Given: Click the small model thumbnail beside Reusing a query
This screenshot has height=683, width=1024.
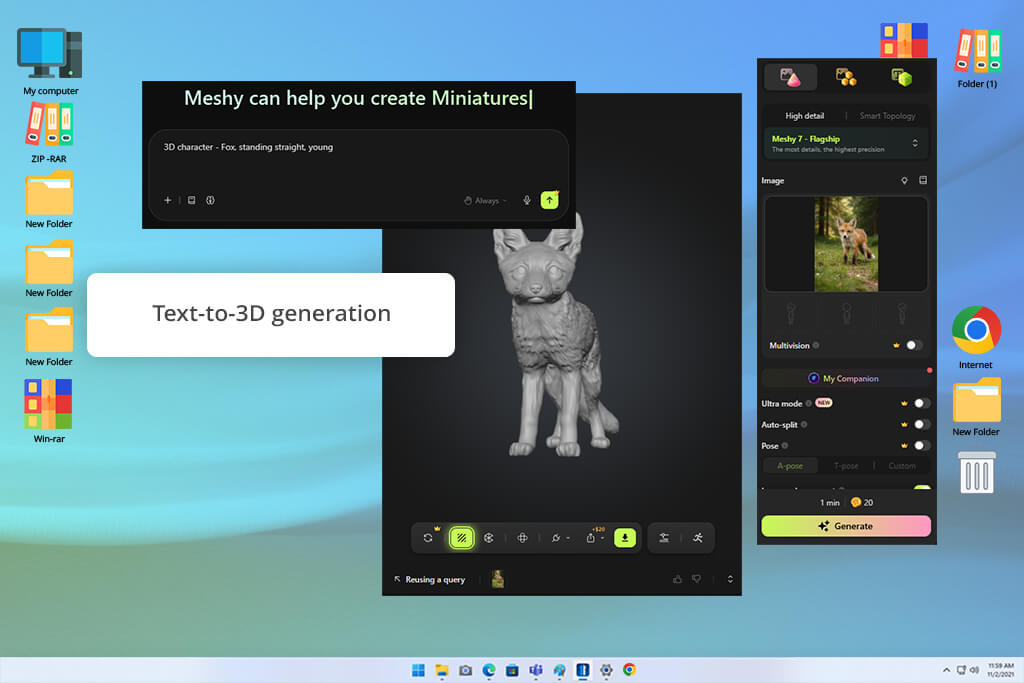Looking at the screenshot, I should tap(498, 579).
